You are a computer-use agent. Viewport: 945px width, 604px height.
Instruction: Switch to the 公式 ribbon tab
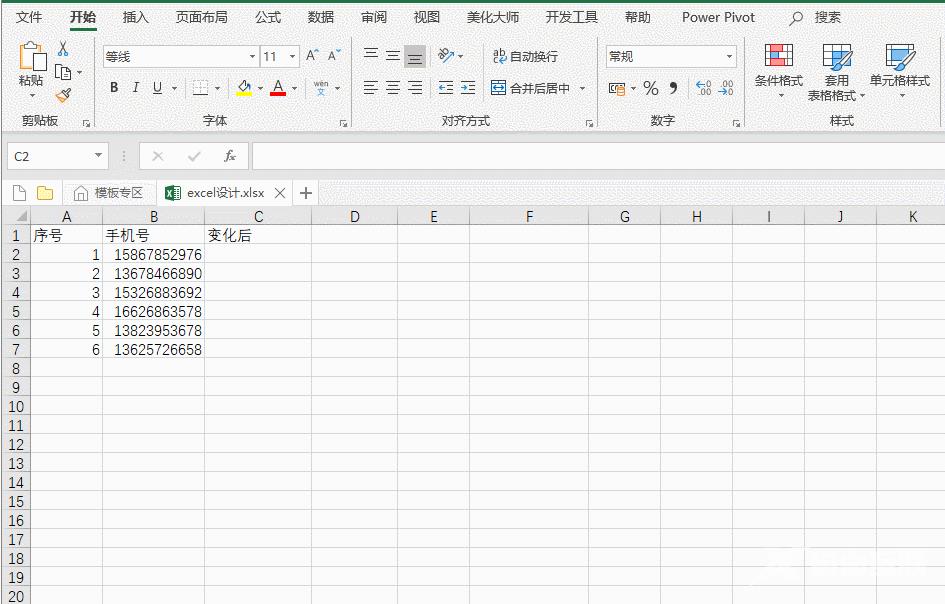[x=267, y=17]
